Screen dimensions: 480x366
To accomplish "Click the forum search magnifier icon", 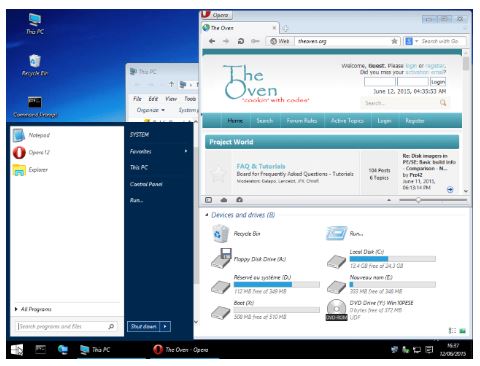I will point(443,103).
